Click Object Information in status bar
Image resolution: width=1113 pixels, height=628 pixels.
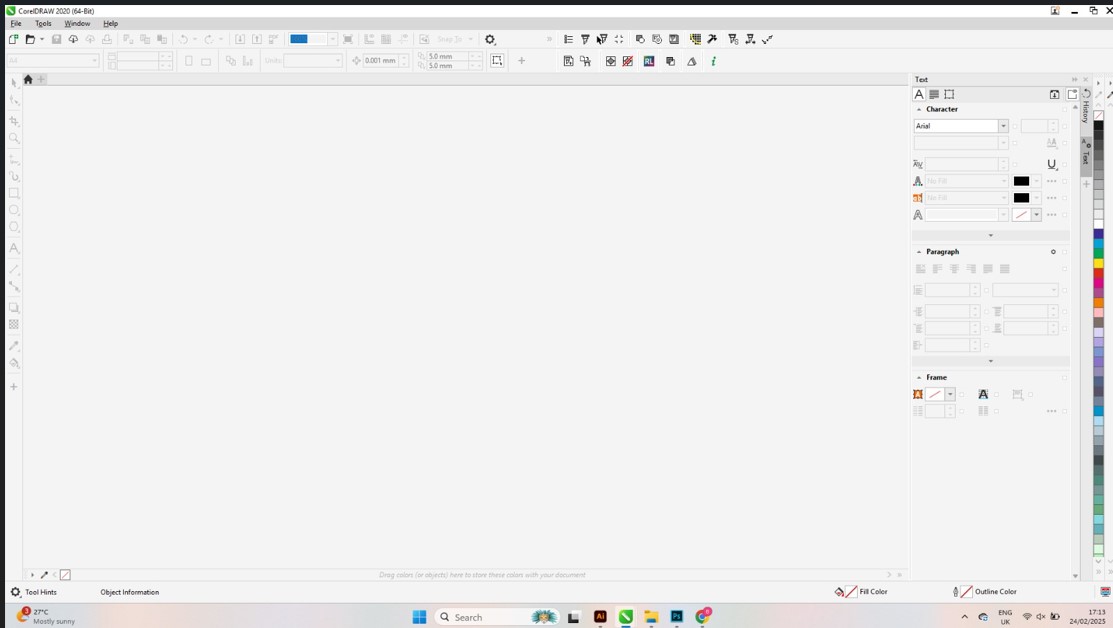(x=130, y=592)
